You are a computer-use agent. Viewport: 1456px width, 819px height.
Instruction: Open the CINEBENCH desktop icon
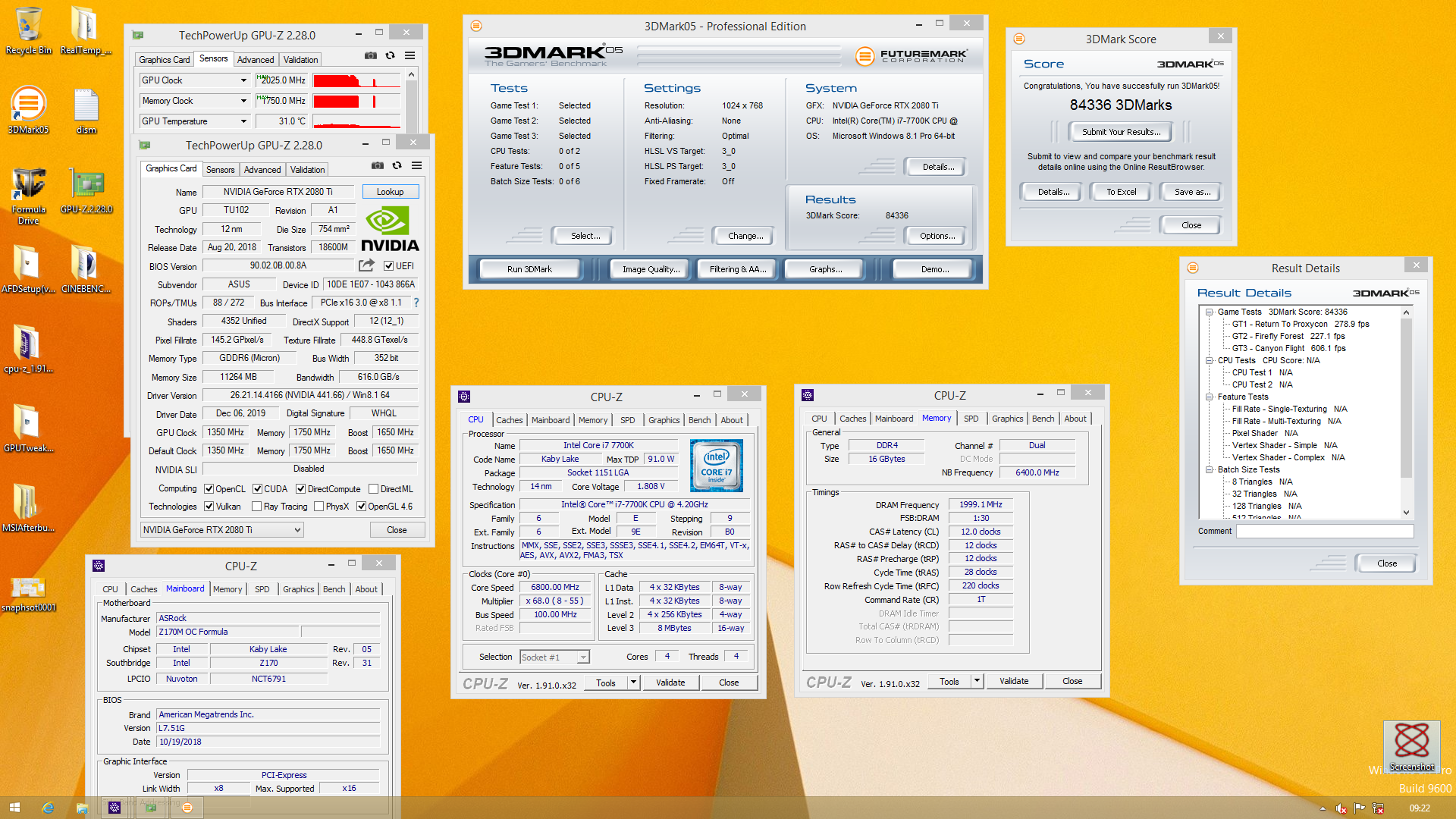86,269
